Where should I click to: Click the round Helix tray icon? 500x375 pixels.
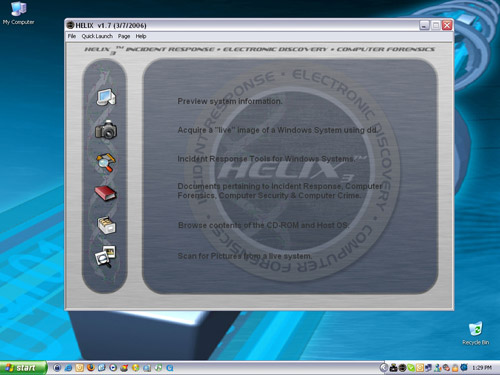pyautogui.click(x=403, y=368)
